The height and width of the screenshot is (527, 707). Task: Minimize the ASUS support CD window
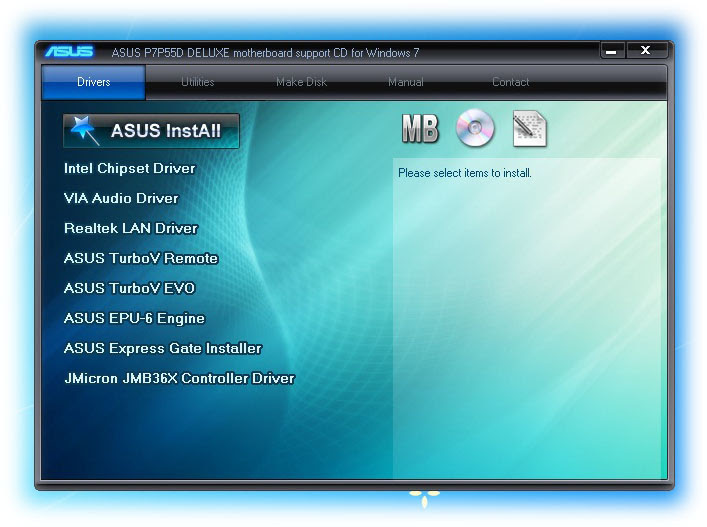point(612,50)
